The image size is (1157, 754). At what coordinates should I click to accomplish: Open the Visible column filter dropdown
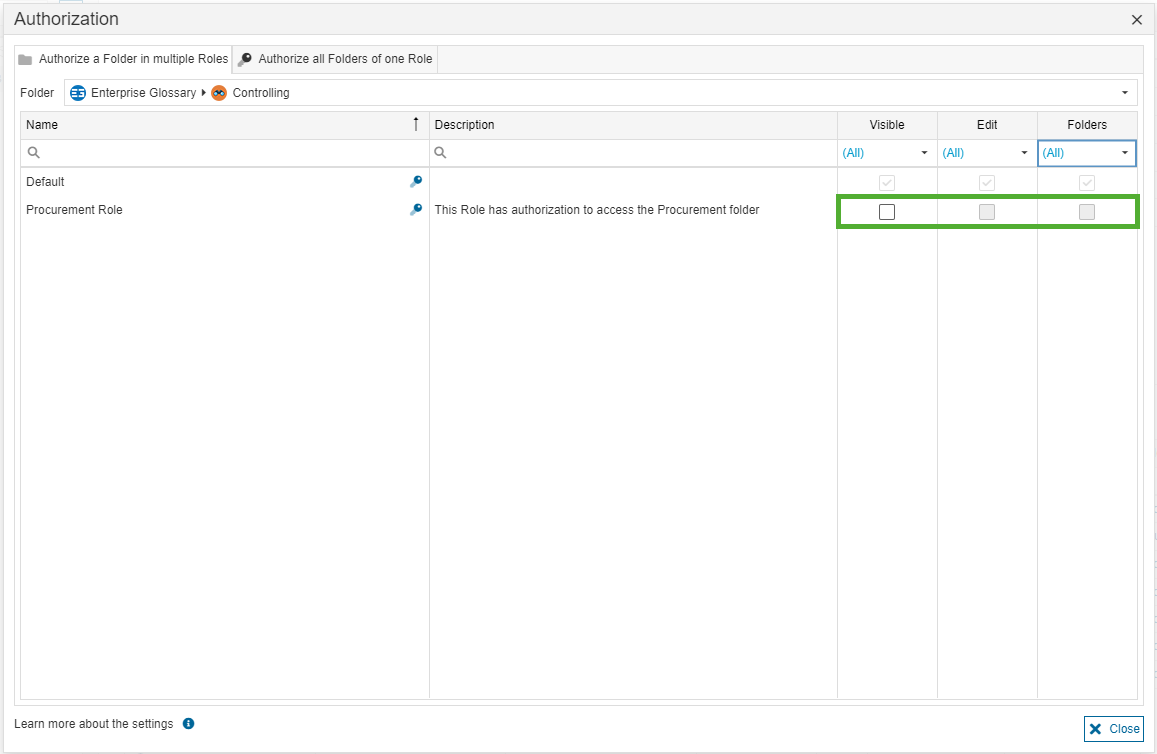tap(924, 153)
